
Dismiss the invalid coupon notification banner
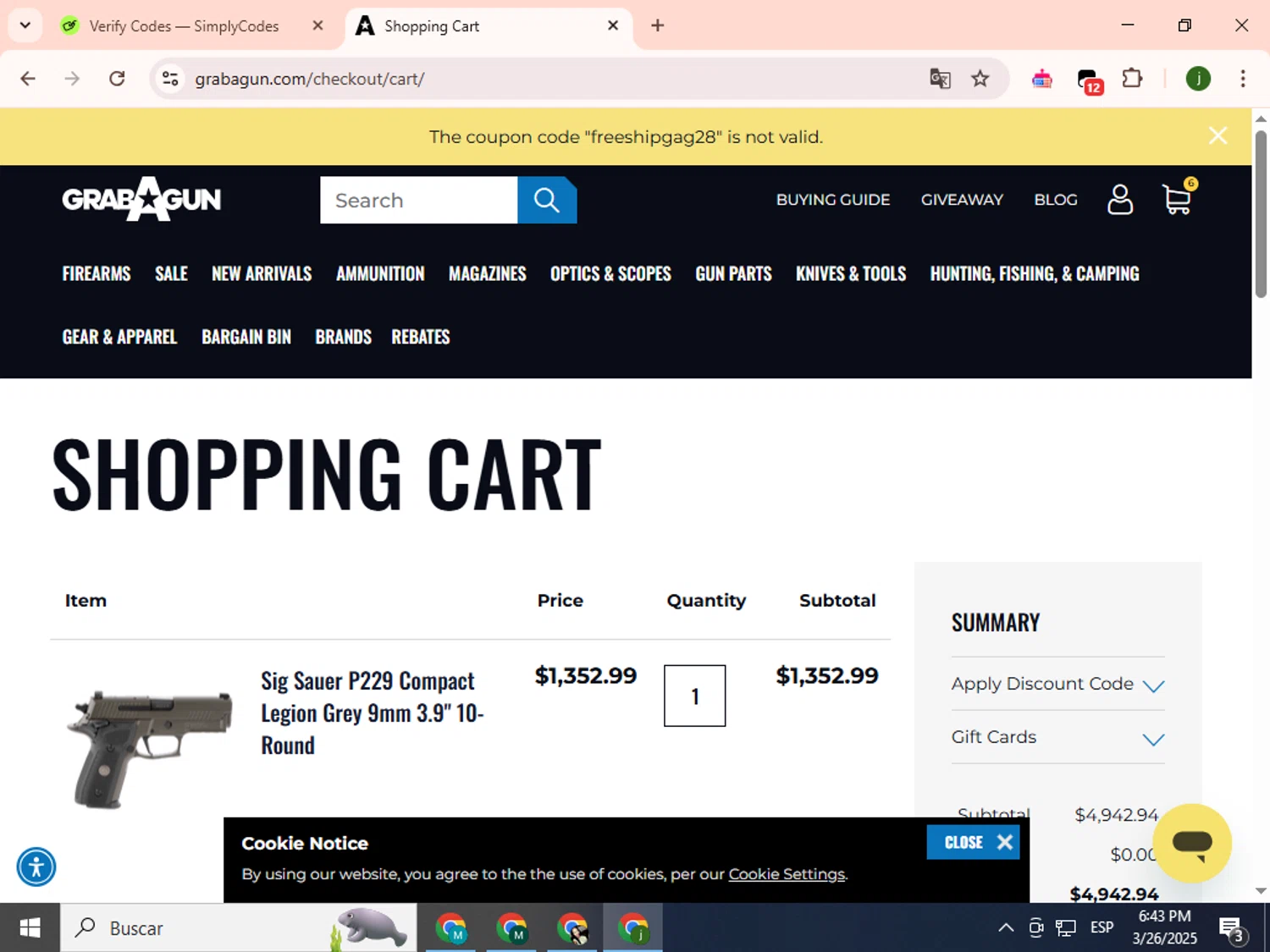[x=1218, y=135]
